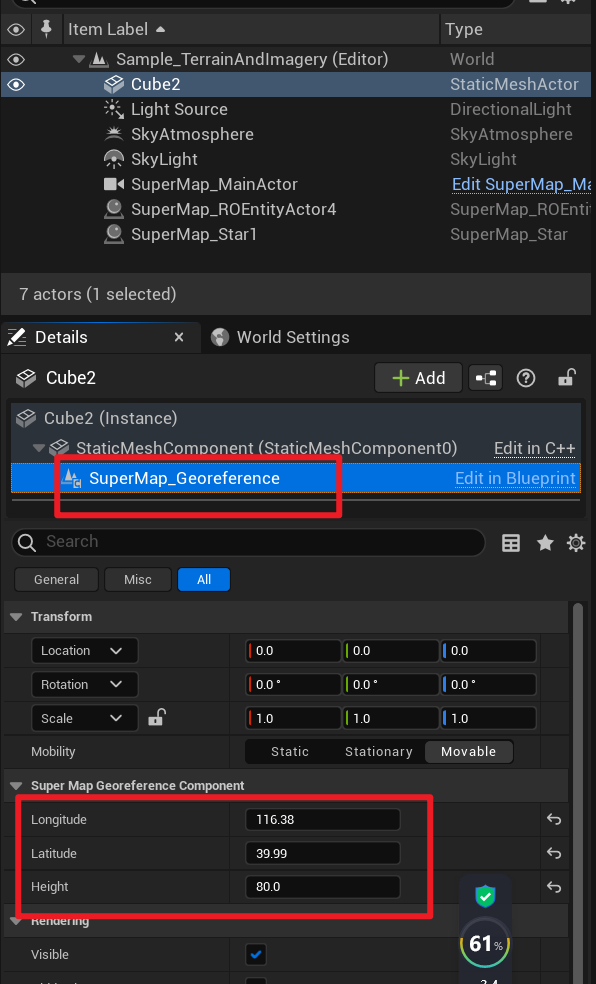The width and height of the screenshot is (596, 984).
Task: Click the SkyLight actor icon
Action: [114, 159]
